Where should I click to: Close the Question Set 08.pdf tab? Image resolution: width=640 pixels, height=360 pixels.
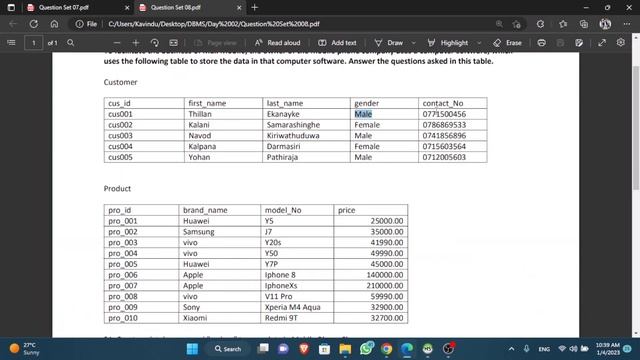[x=239, y=7]
